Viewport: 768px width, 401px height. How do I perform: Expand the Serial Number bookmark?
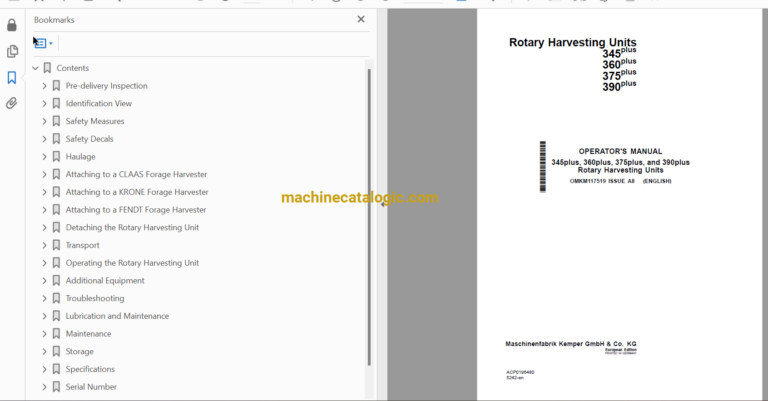45,387
